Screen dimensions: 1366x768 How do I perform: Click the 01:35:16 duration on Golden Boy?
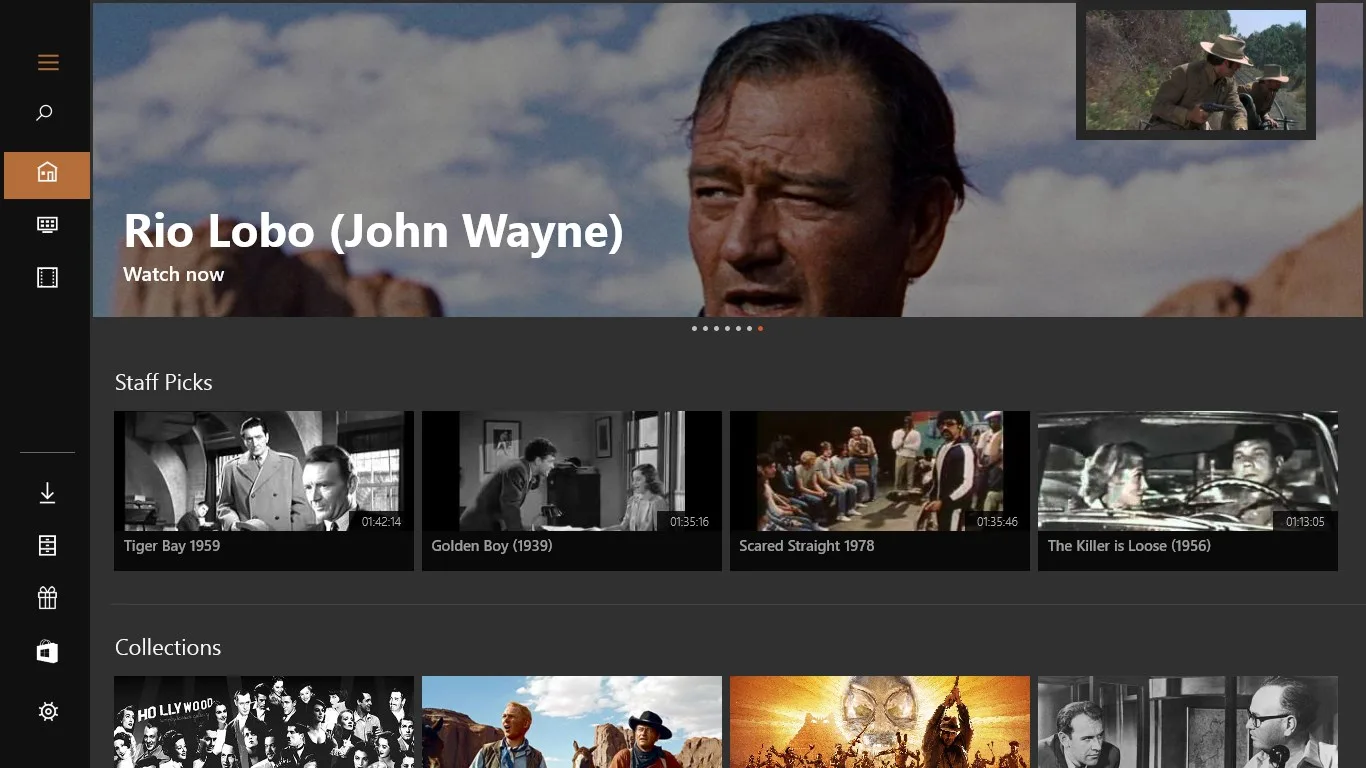point(689,522)
